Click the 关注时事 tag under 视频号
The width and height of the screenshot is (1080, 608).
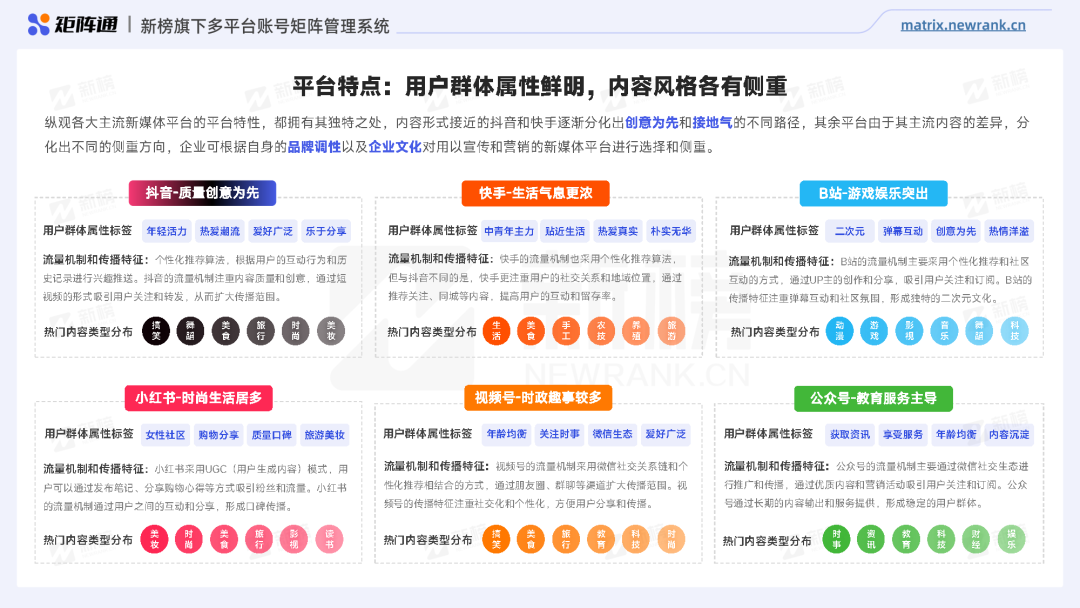pyautogui.click(x=559, y=434)
